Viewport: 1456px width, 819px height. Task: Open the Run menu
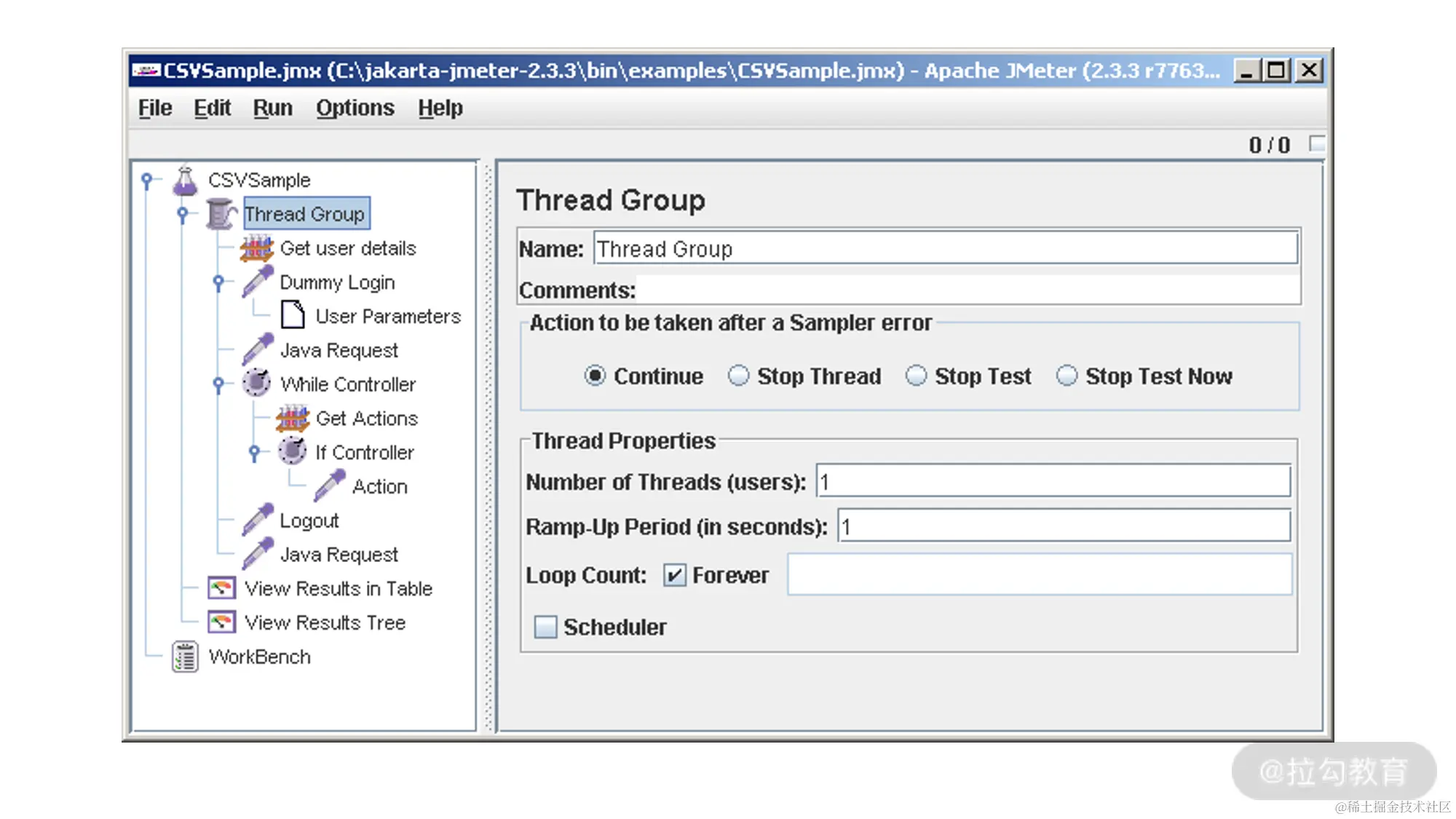point(272,108)
